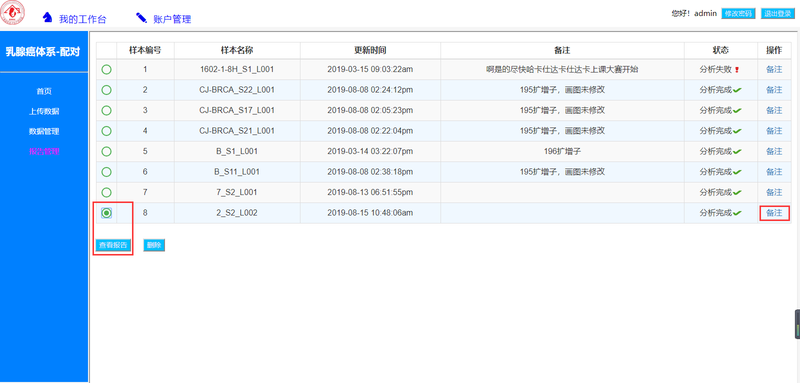
Task: Click the 状态 column header
Action: pos(720,50)
